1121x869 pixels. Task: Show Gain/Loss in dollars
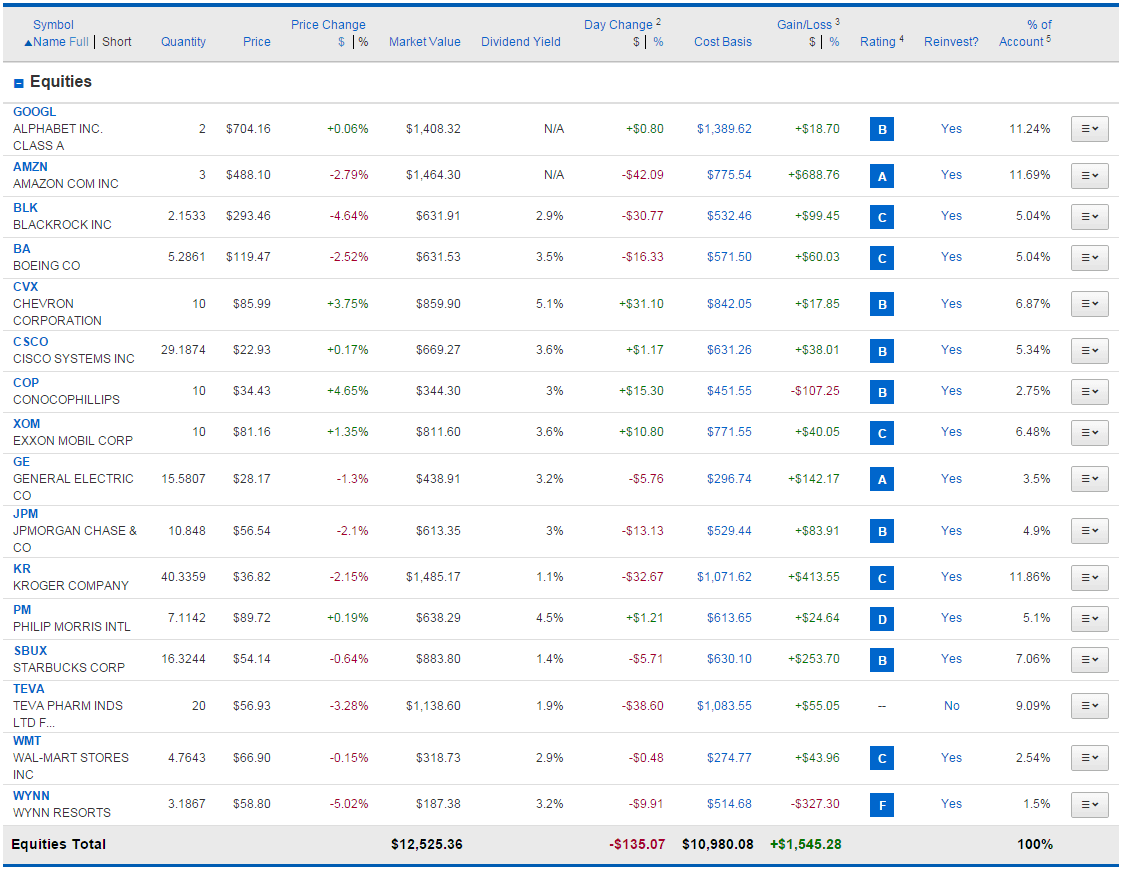[x=812, y=42]
